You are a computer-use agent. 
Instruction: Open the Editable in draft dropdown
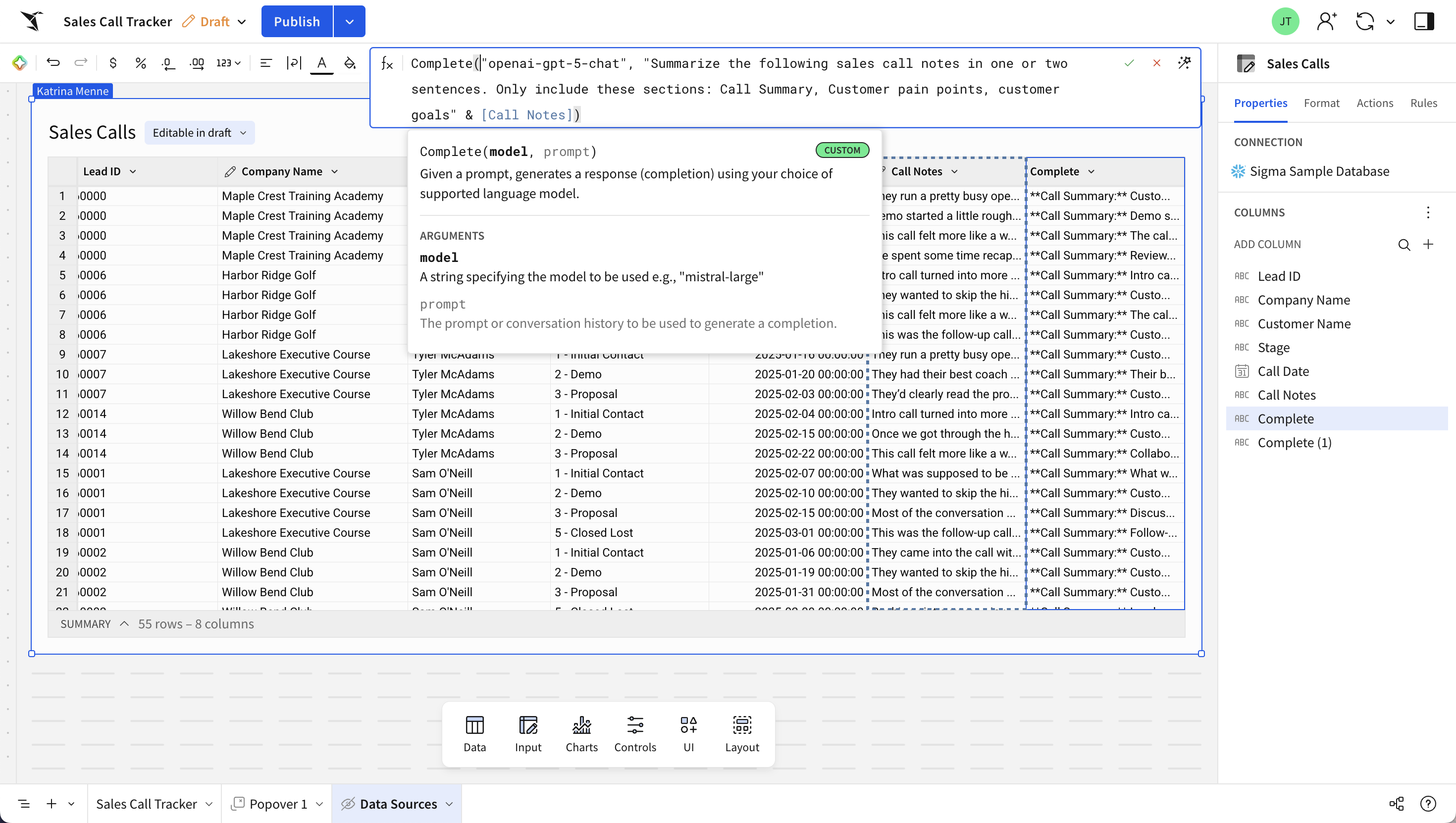(x=200, y=133)
